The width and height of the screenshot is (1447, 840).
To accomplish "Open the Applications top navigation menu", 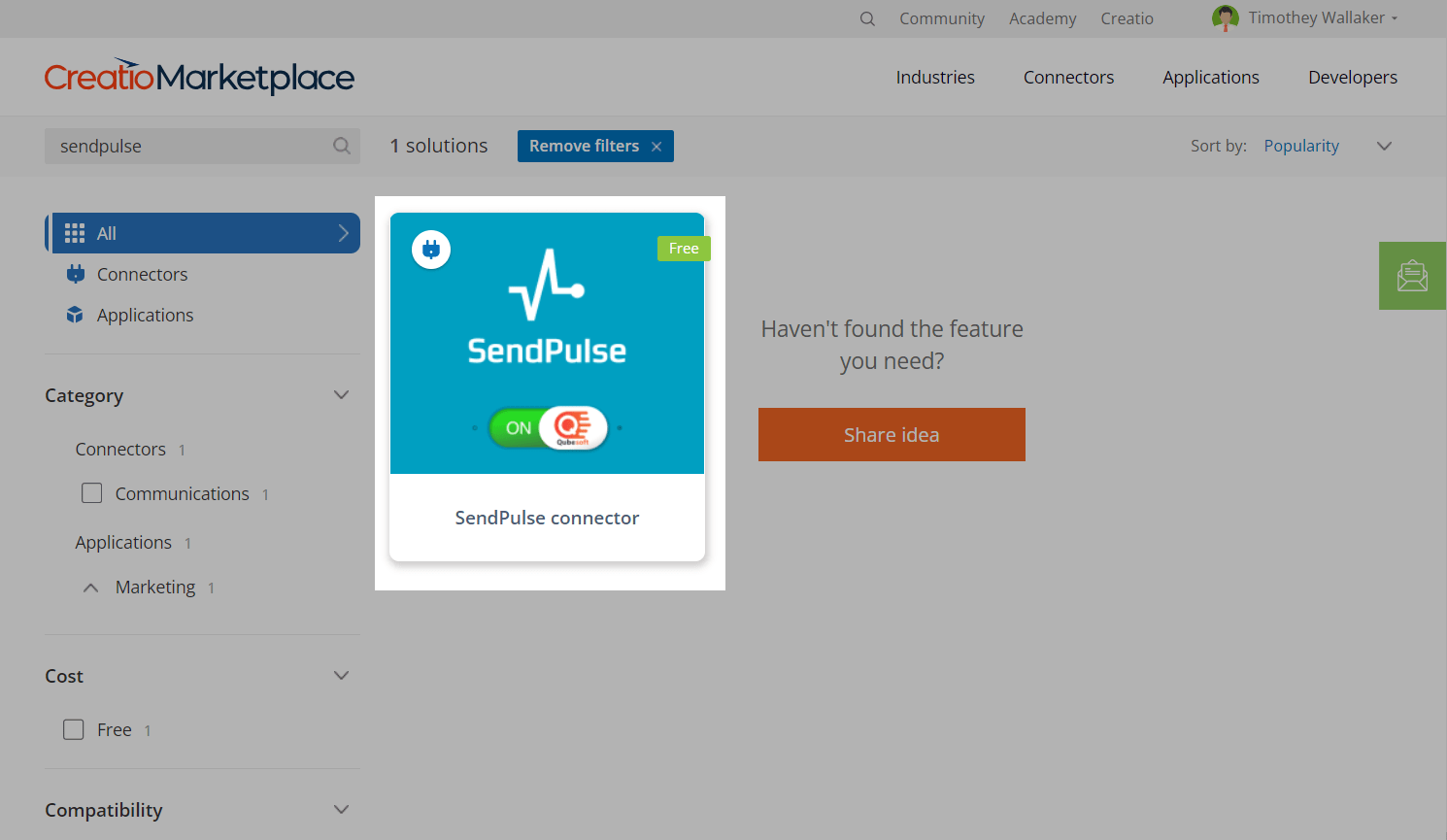I will pos(1211,77).
